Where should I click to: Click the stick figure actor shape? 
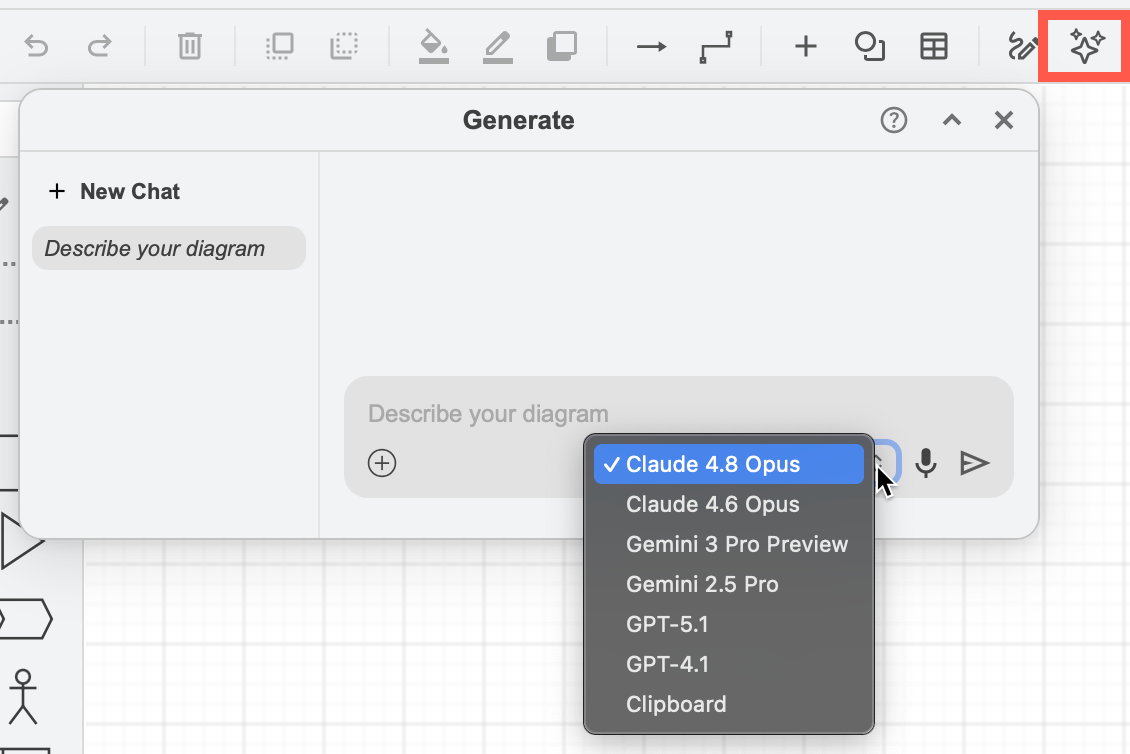click(23, 696)
